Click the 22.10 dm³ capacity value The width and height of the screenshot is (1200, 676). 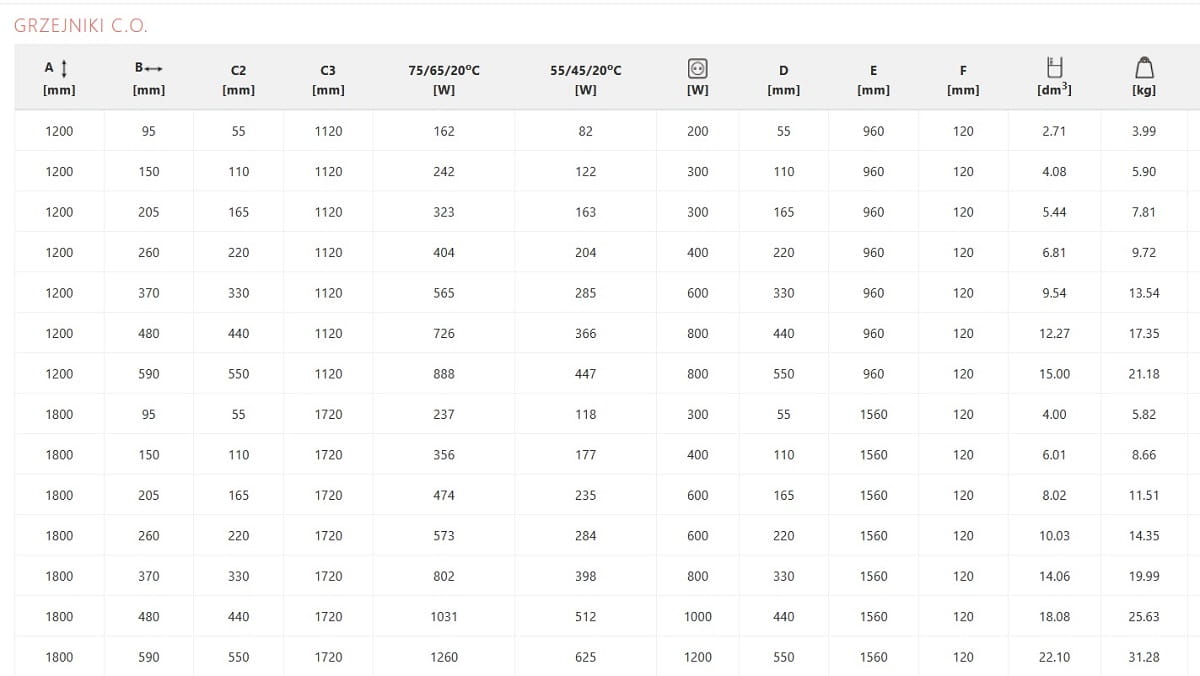(1054, 657)
